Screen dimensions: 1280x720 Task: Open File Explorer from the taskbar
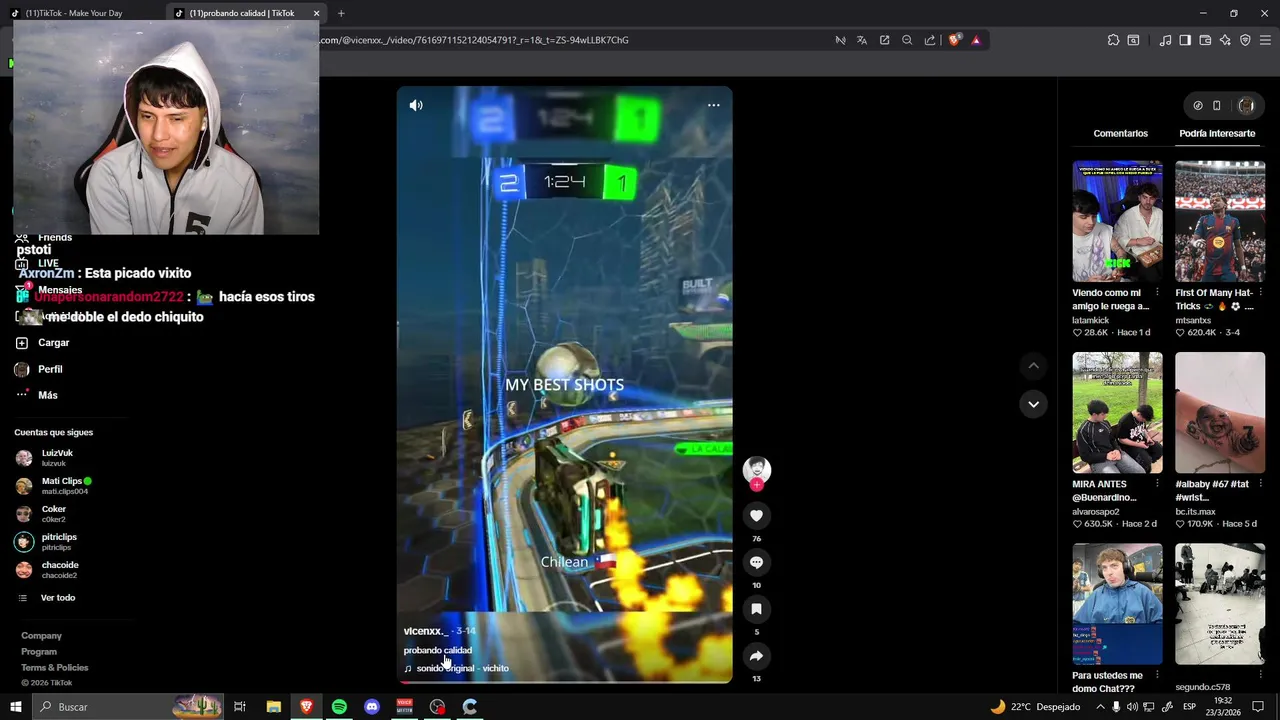[x=273, y=707]
